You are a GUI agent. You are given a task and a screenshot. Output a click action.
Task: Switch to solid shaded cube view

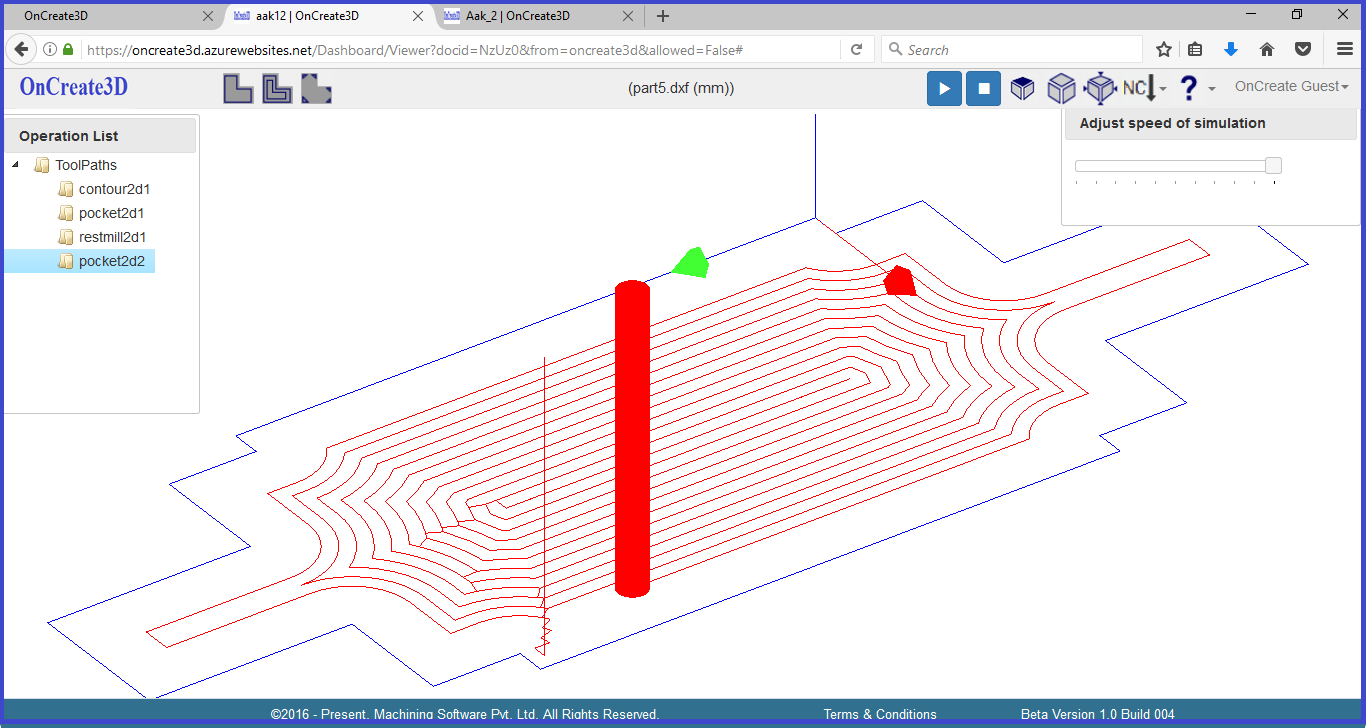1022,88
